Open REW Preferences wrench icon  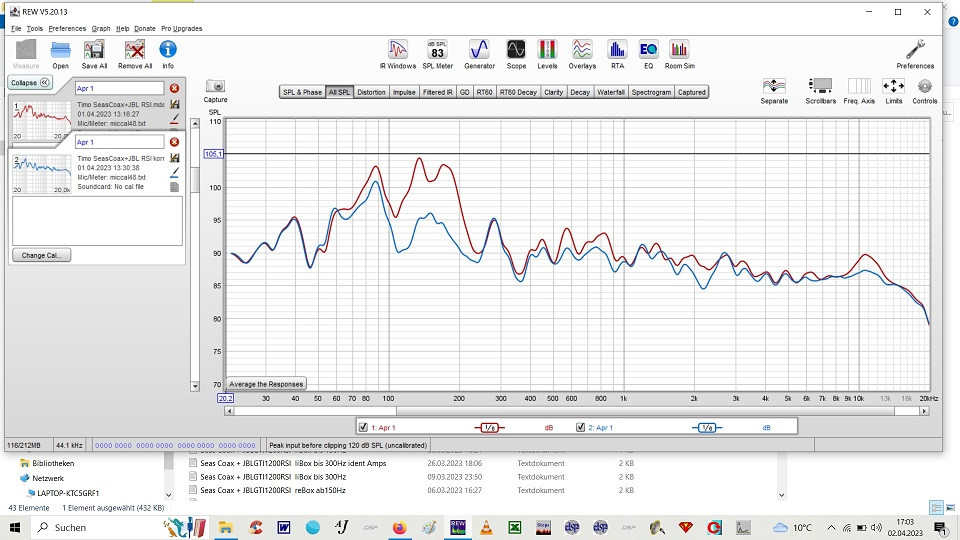coord(915,54)
